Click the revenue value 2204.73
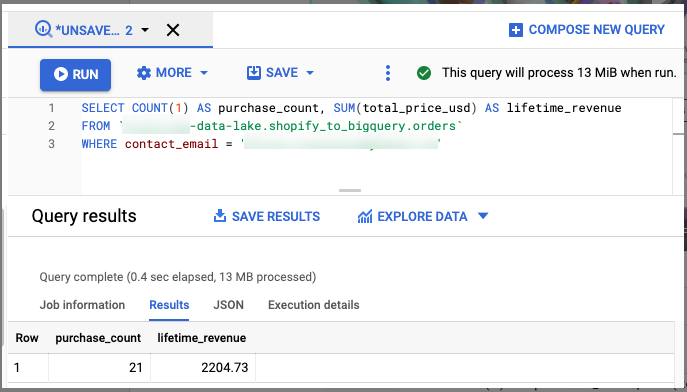 225,367
